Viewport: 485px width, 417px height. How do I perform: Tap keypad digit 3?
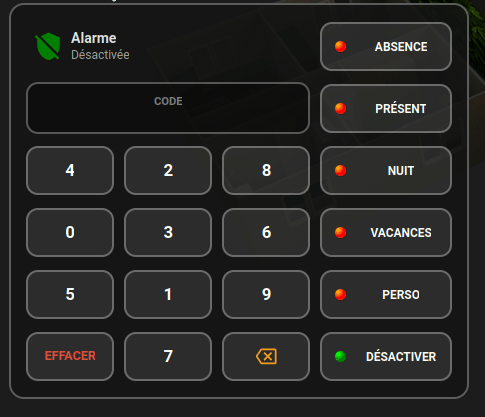(168, 232)
